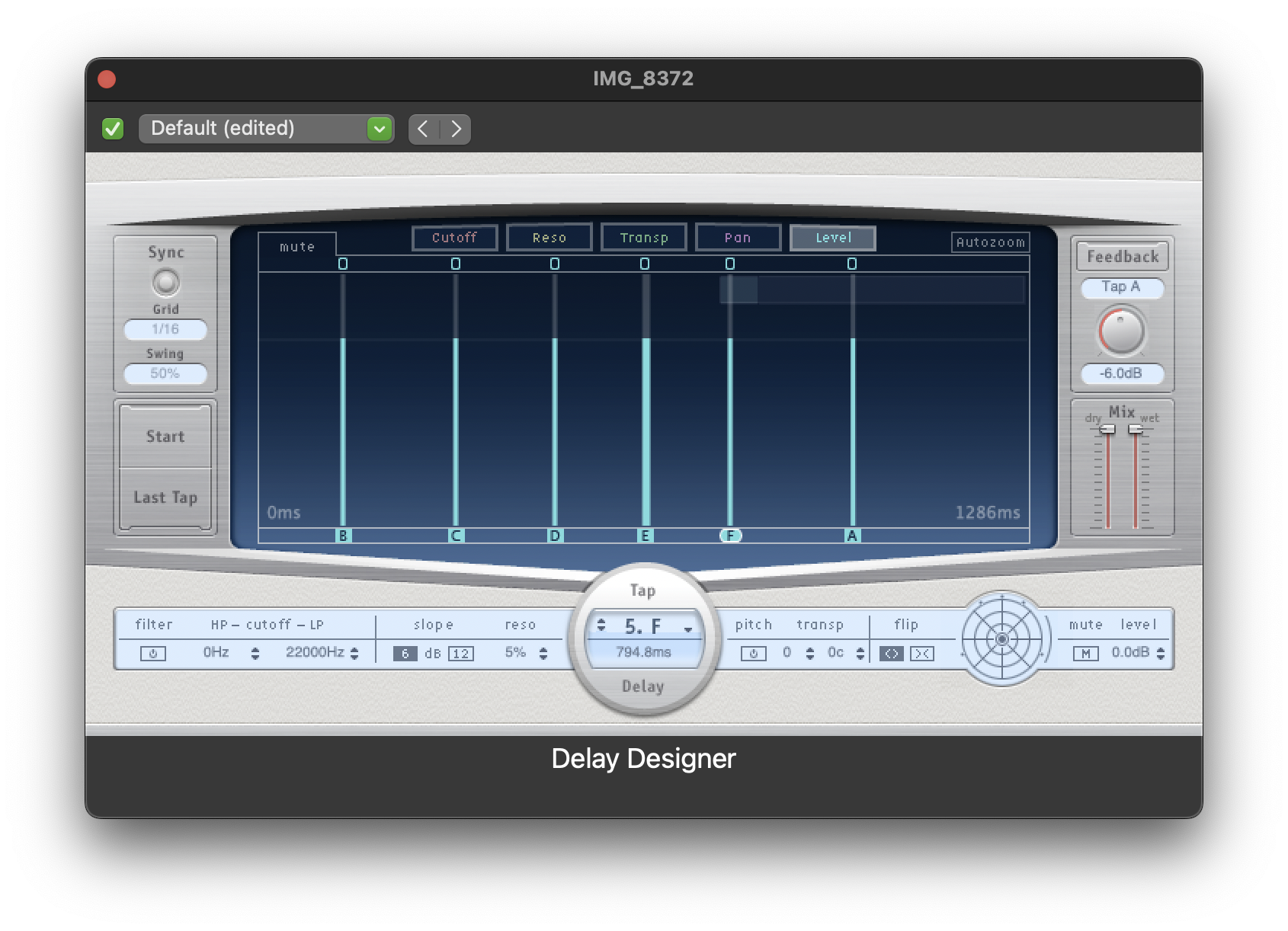Open the tap select dropdown arrow
The height and width of the screenshot is (931, 1288).
(x=688, y=629)
